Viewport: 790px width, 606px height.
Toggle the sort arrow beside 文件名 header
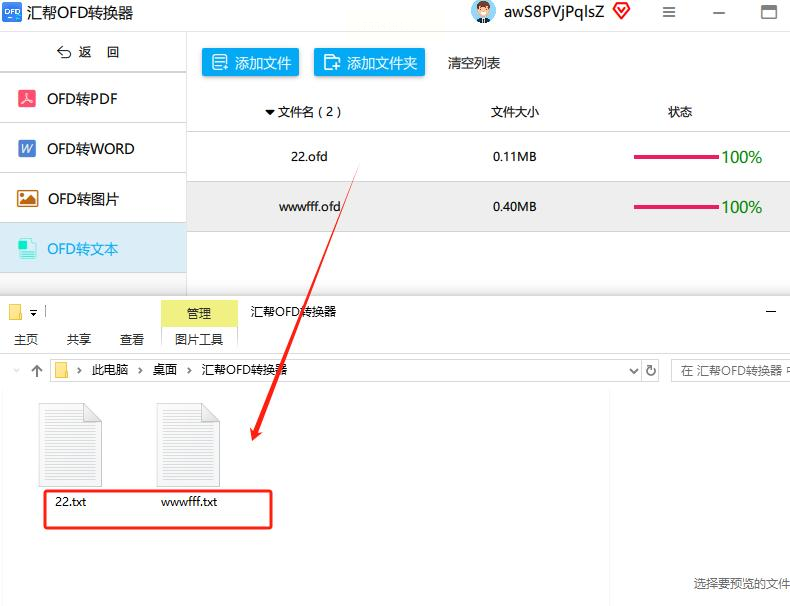pyautogui.click(x=270, y=112)
